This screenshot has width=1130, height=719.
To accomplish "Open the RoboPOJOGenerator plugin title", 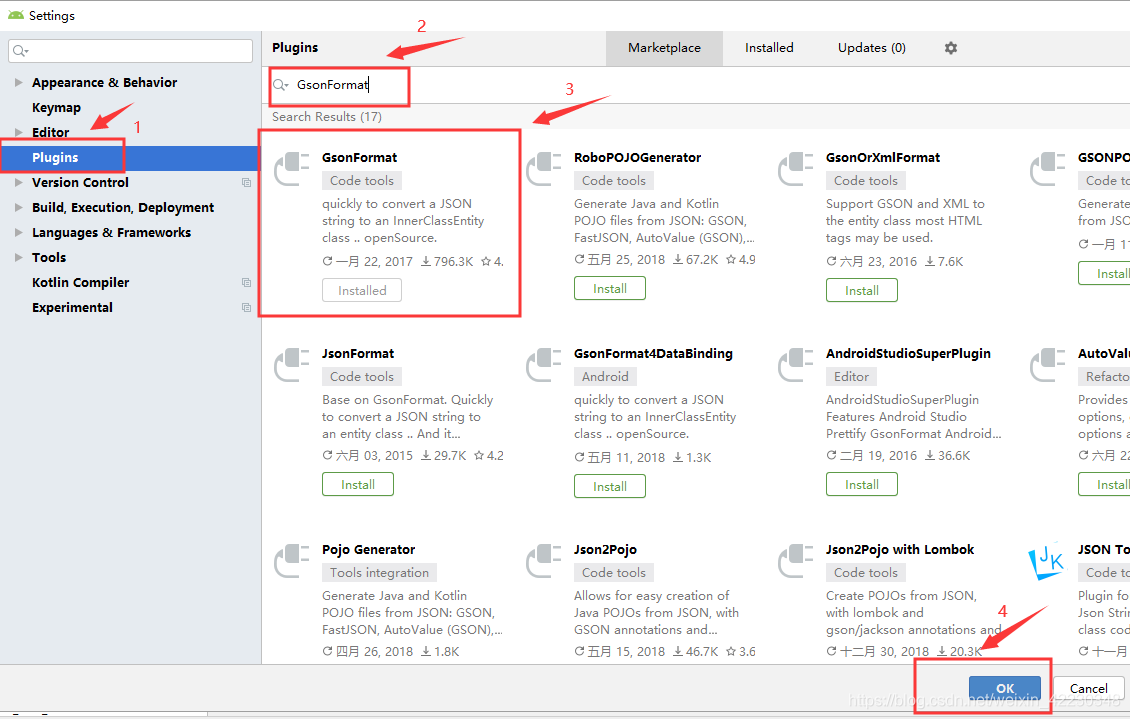I will coord(637,158).
